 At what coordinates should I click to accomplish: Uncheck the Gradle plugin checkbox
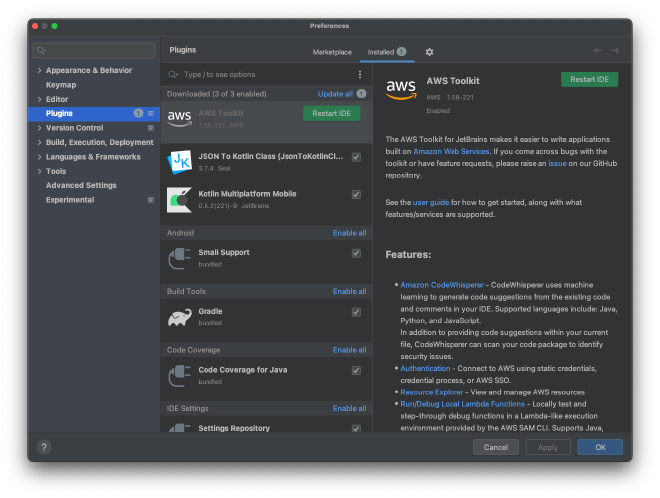pyautogui.click(x=356, y=312)
